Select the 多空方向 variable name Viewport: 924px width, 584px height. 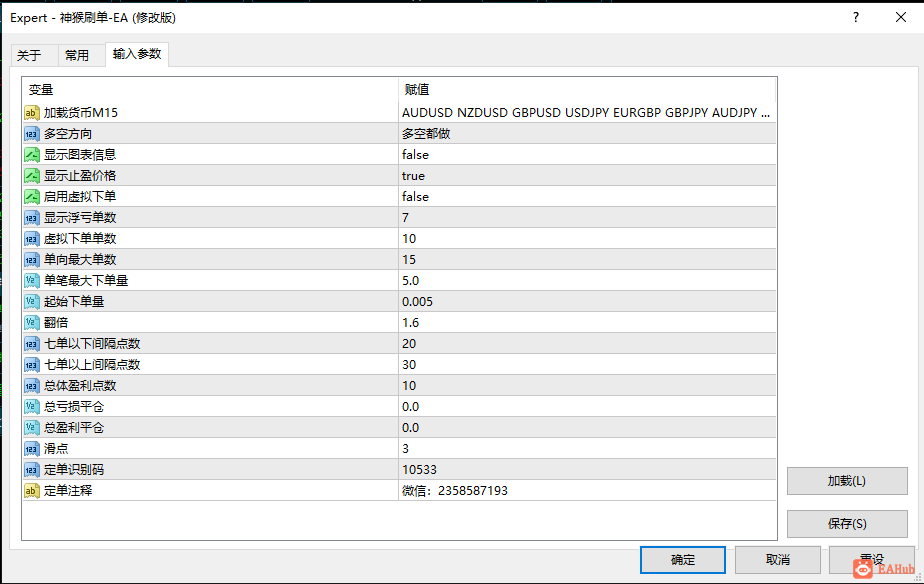(68, 134)
